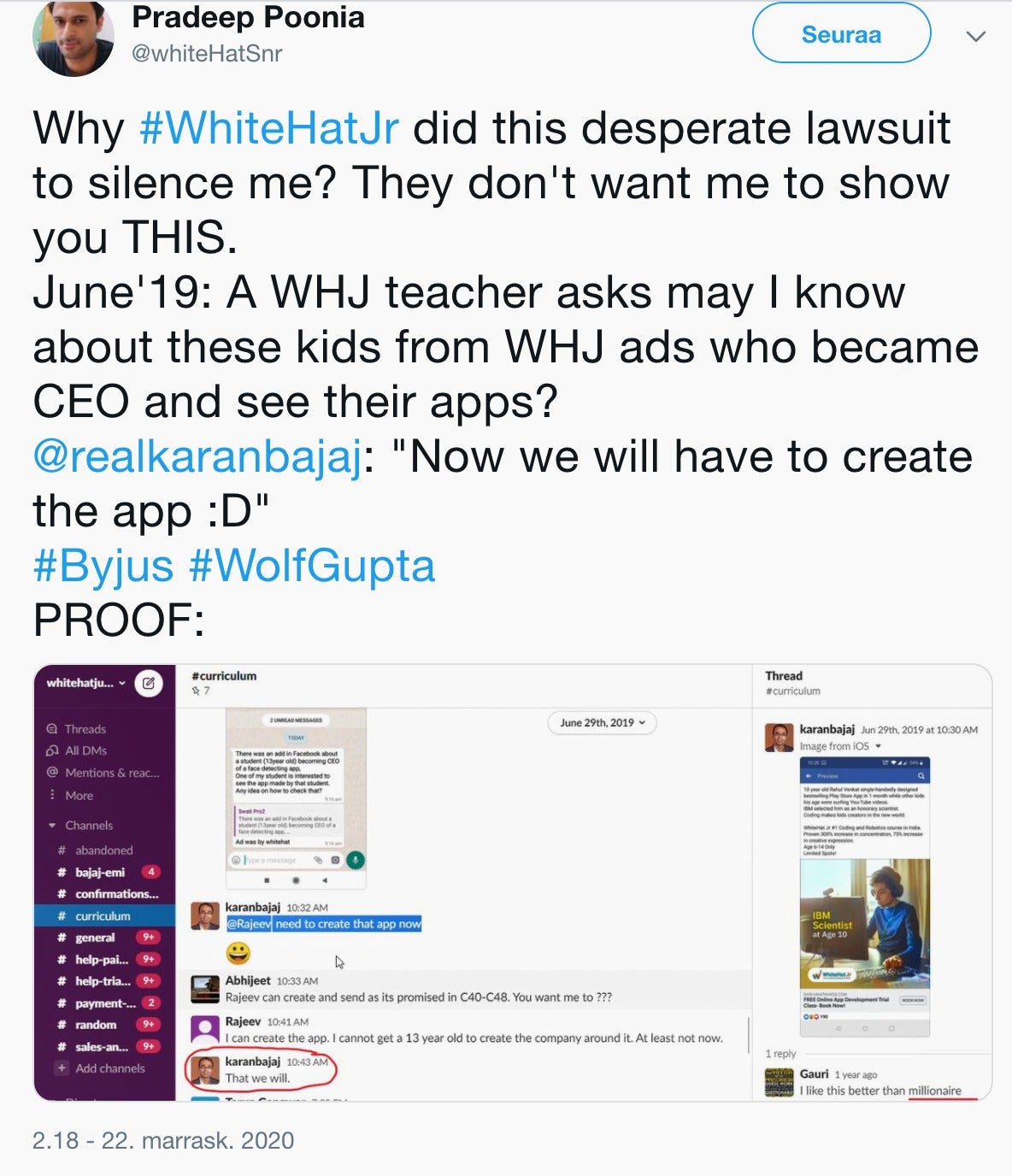
Task: Click the Seuraa follow button
Action: (841, 33)
